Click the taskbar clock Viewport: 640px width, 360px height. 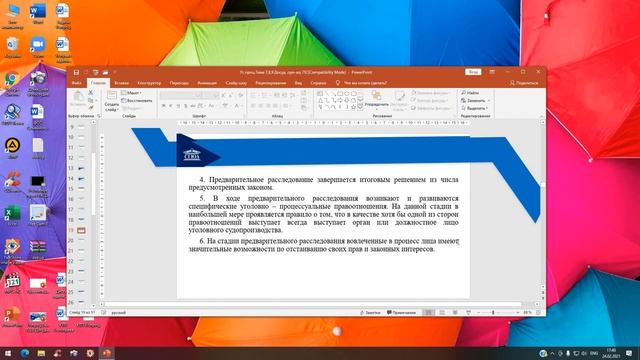tap(611, 353)
